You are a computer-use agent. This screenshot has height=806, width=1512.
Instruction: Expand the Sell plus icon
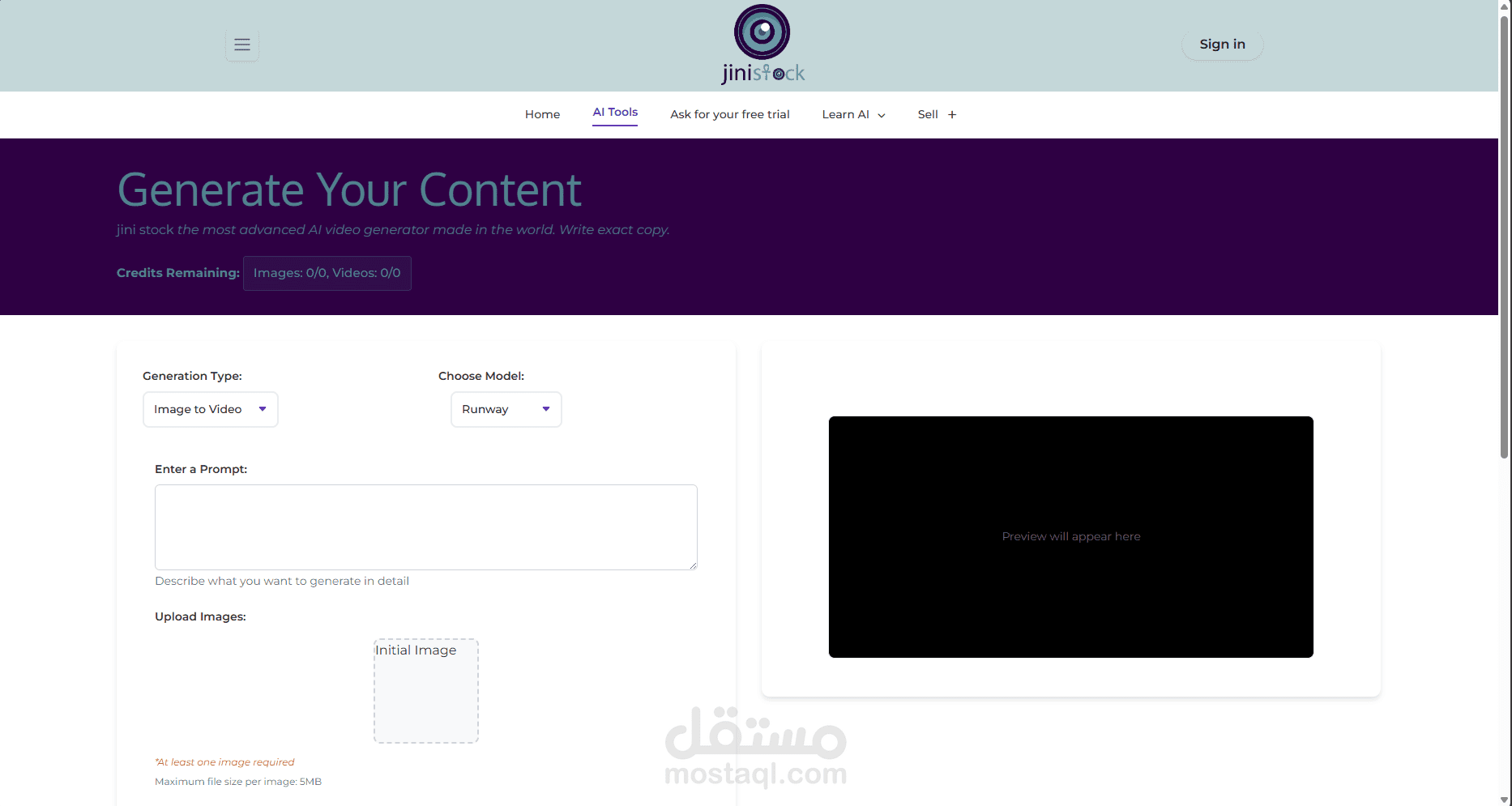[952, 114]
